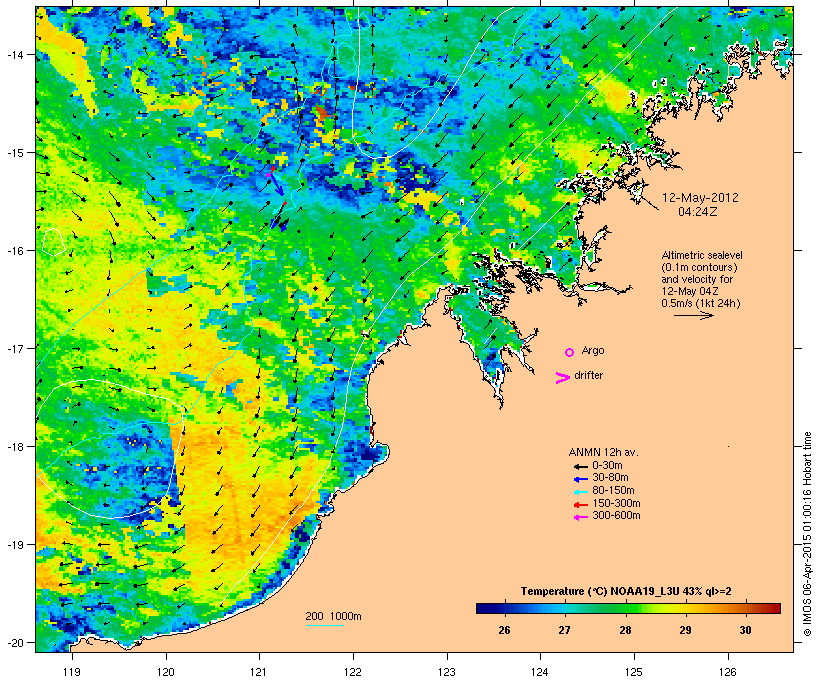Click the '30-80m' depth label
The height and width of the screenshot is (680, 820).
click(610, 478)
